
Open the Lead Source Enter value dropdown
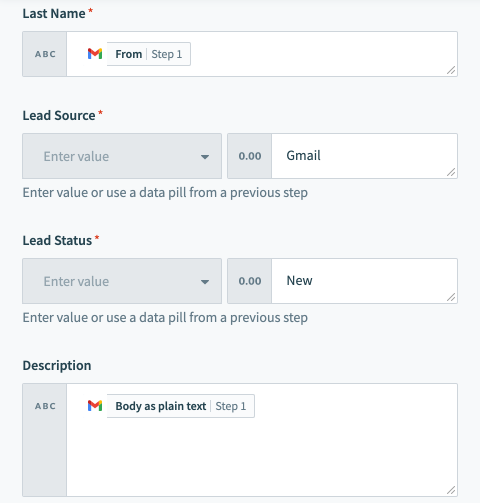122,156
